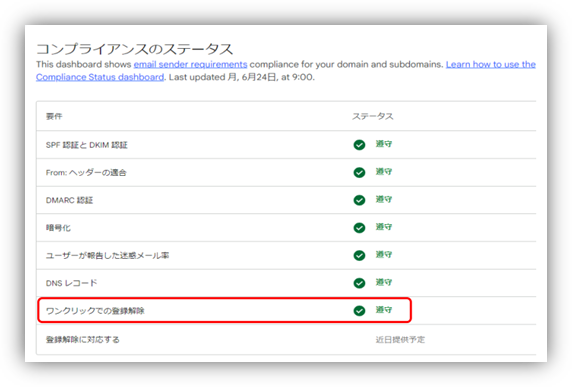The height and width of the screenshot is (387, 572).
Task: Click the 近日提供予定 status text
Action: [x=400, y=340]
